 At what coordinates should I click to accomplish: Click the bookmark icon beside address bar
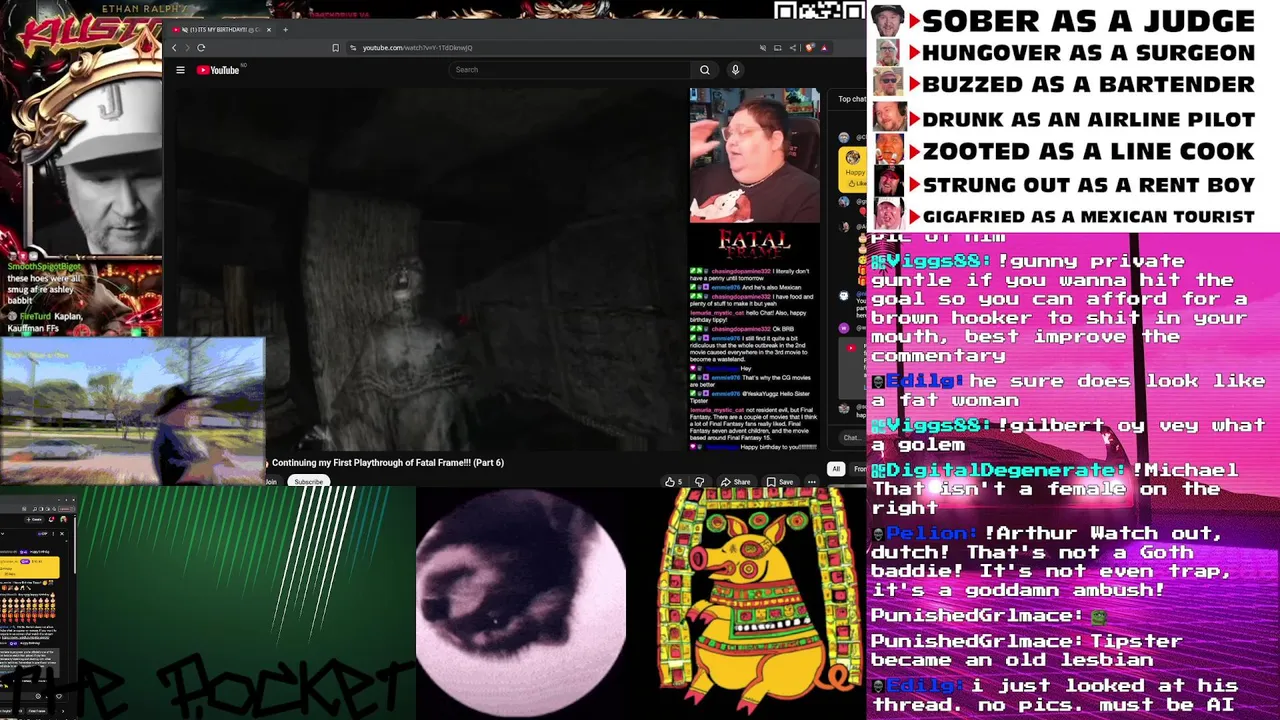tap(336, 48)
